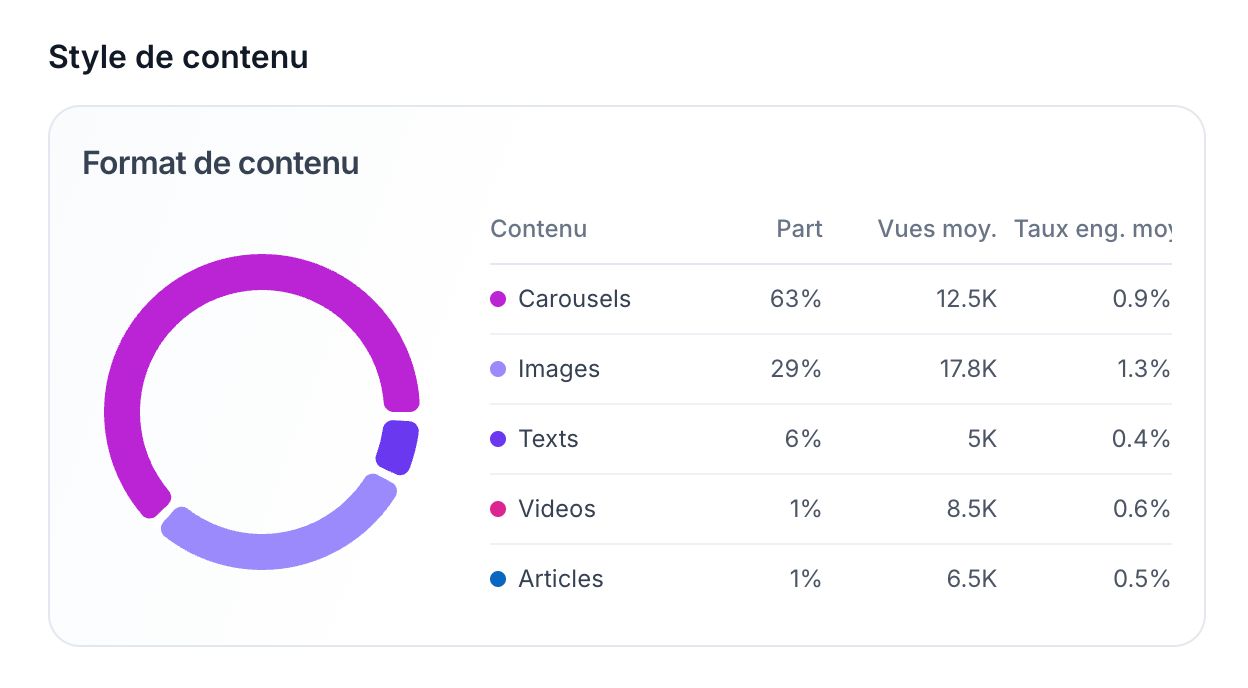Select the small violet Texts donut segment
1248x688 pixels.
click(397, 446)
